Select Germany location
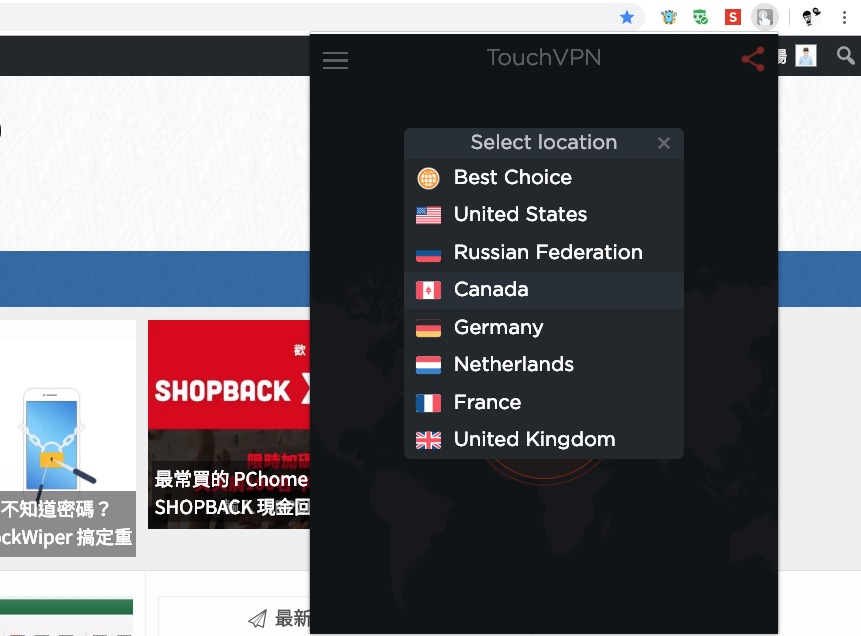Image resolution: width=861 pixels, height=636 pixels. [x=544, y=327]
